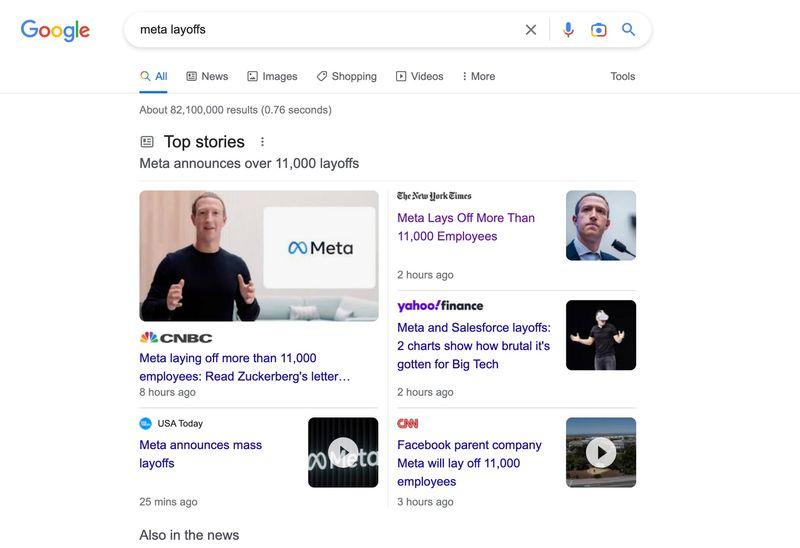This screenshot has width=800, height=548.
Task: Click the magnifying glass search button
Action: point(628,30)
